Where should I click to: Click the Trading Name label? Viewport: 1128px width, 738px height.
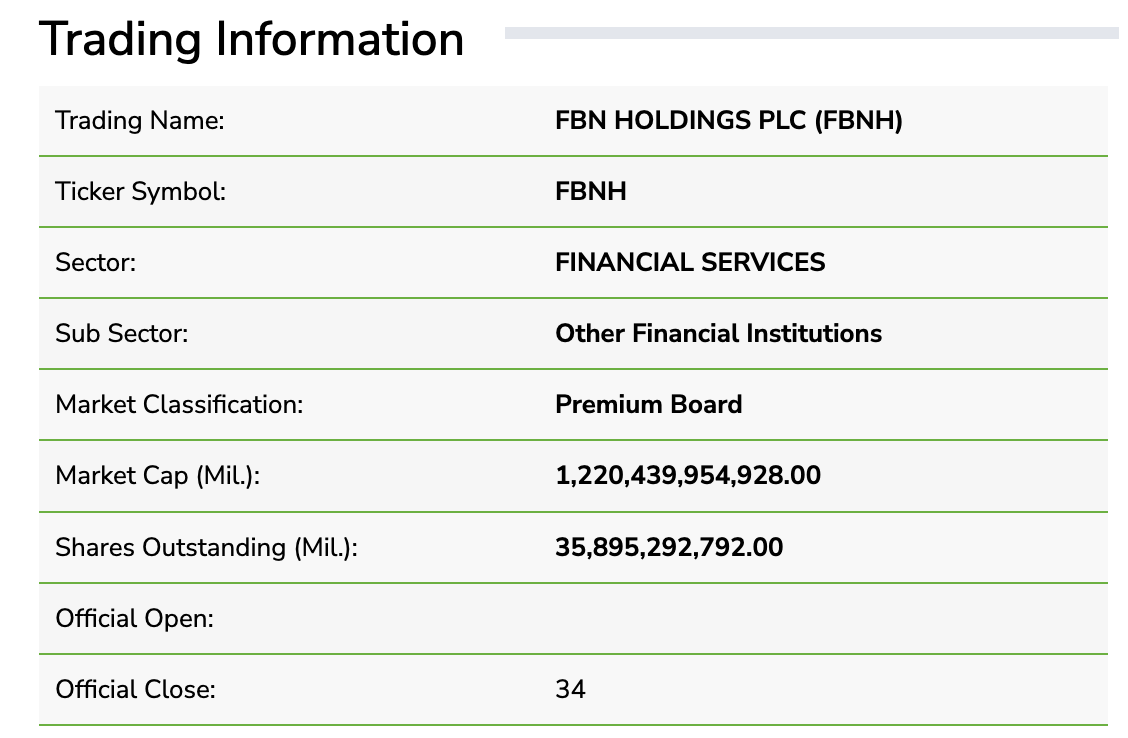(140, 121)
